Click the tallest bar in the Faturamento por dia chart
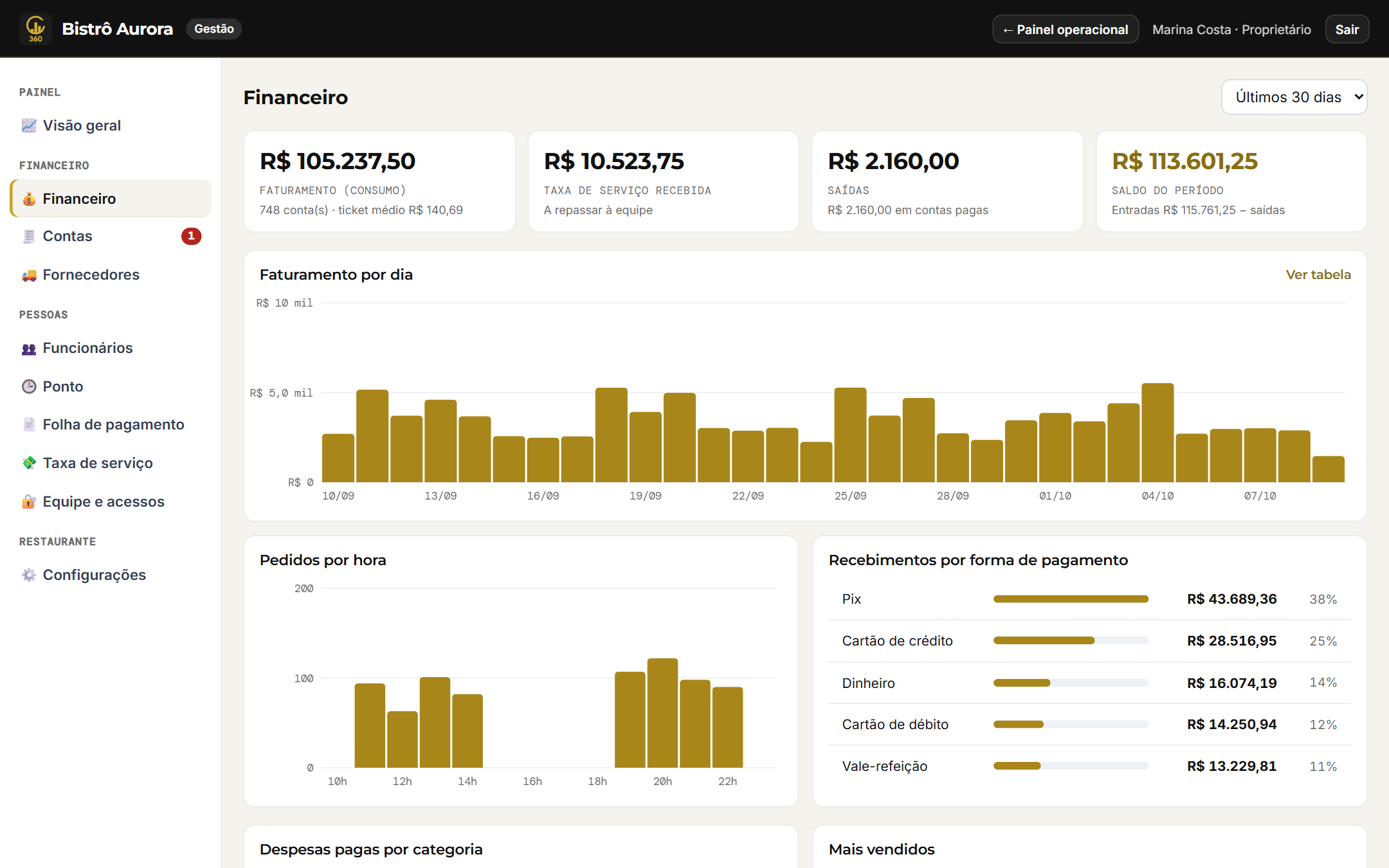The image size is (1389, 868). (1157, 433)
